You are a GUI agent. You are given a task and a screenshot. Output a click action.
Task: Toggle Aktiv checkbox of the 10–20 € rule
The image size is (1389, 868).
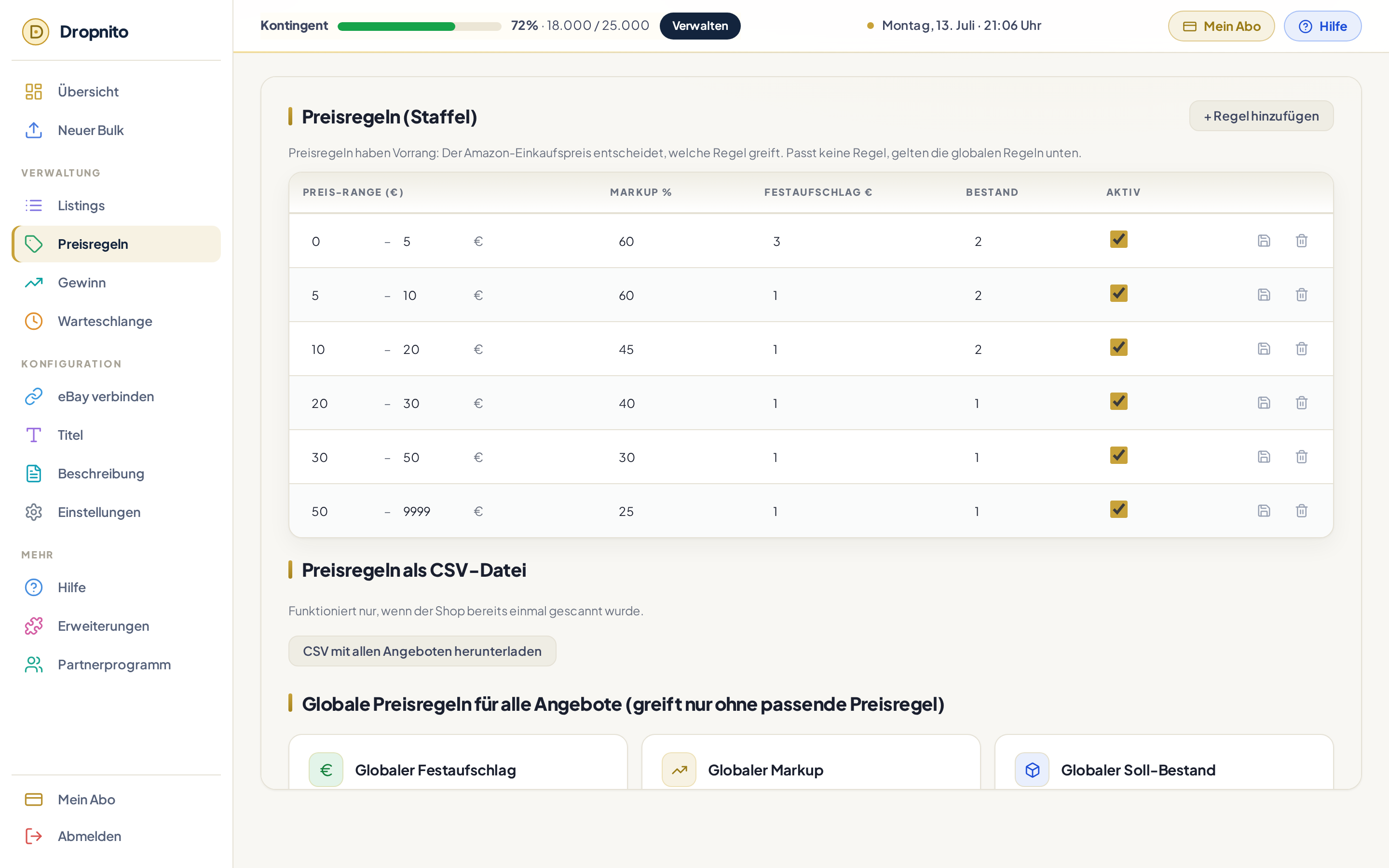[x=1118, y=347]
